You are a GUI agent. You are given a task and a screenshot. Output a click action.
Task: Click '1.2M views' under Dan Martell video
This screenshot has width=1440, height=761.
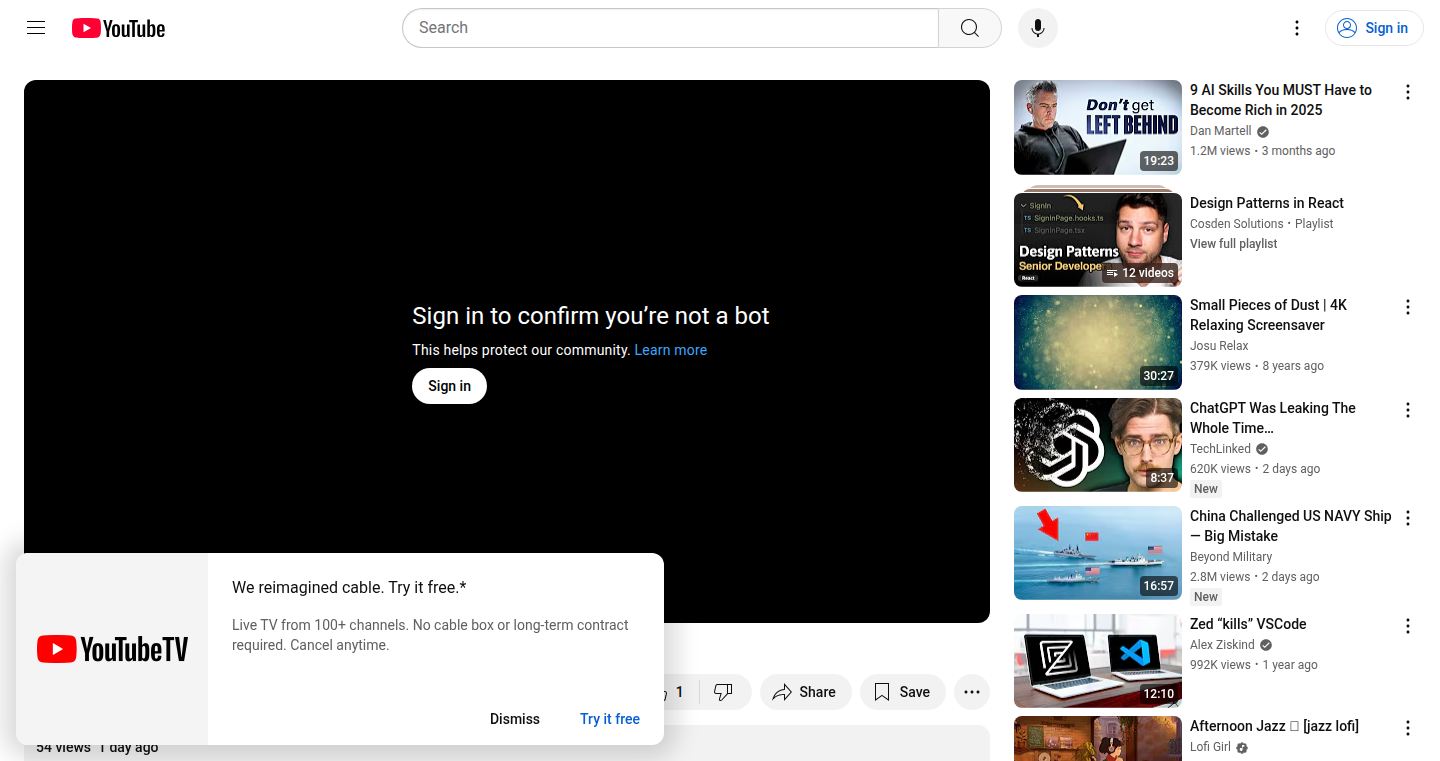[1220, 151]
